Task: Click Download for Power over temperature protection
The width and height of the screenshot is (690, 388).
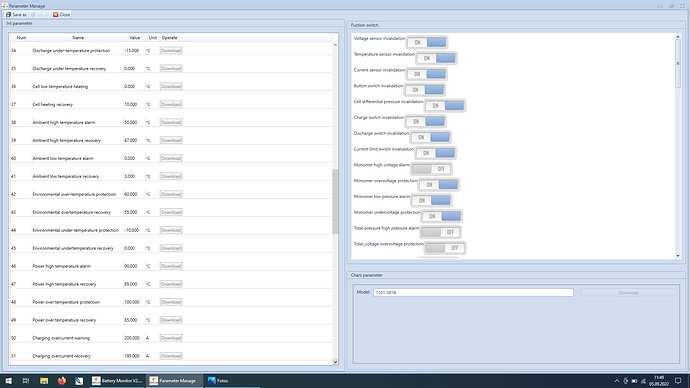Action: pos(171,302)
